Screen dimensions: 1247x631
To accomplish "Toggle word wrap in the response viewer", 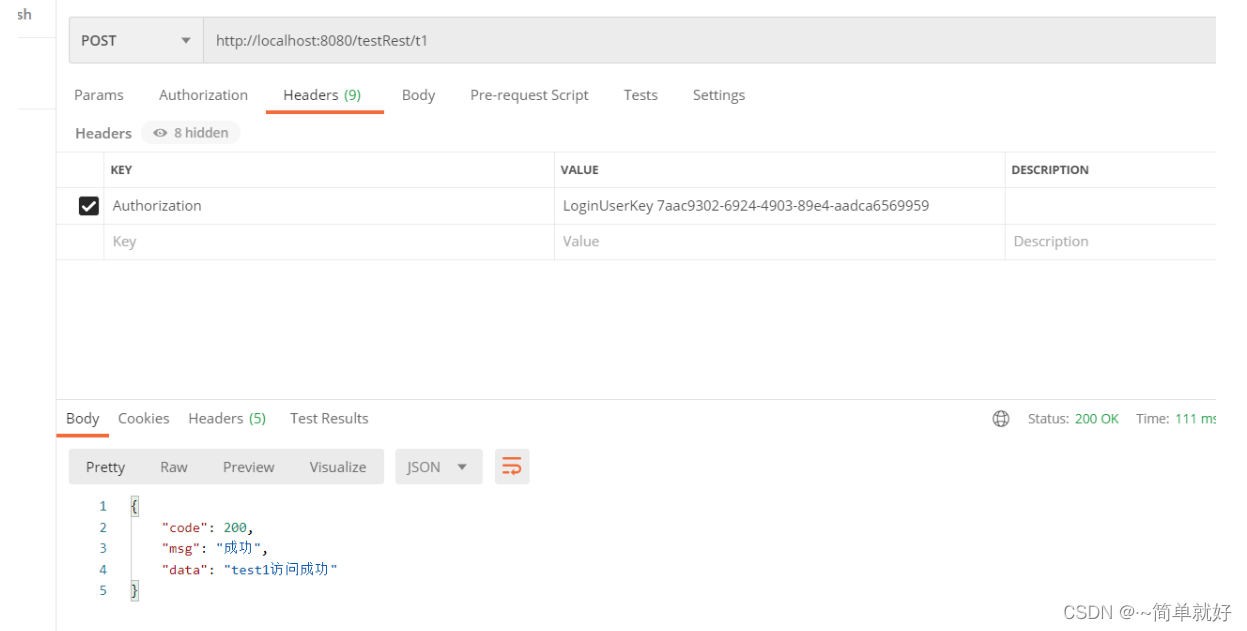I will [x=512, y=466].
